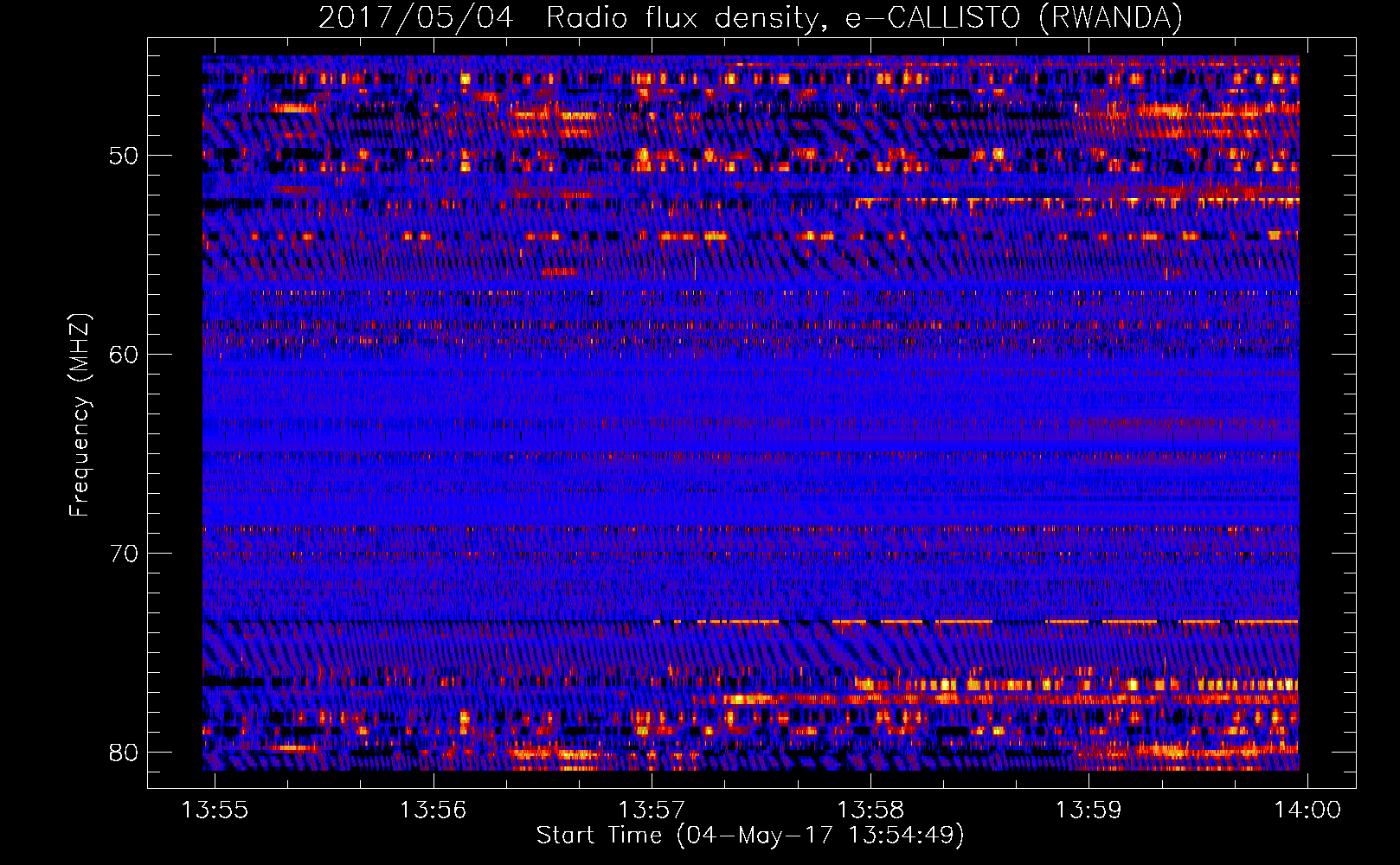Click the 13:58 time tick label
Image resolution: width=1400 pixels, height=865 pixels.
pos(870,810)
